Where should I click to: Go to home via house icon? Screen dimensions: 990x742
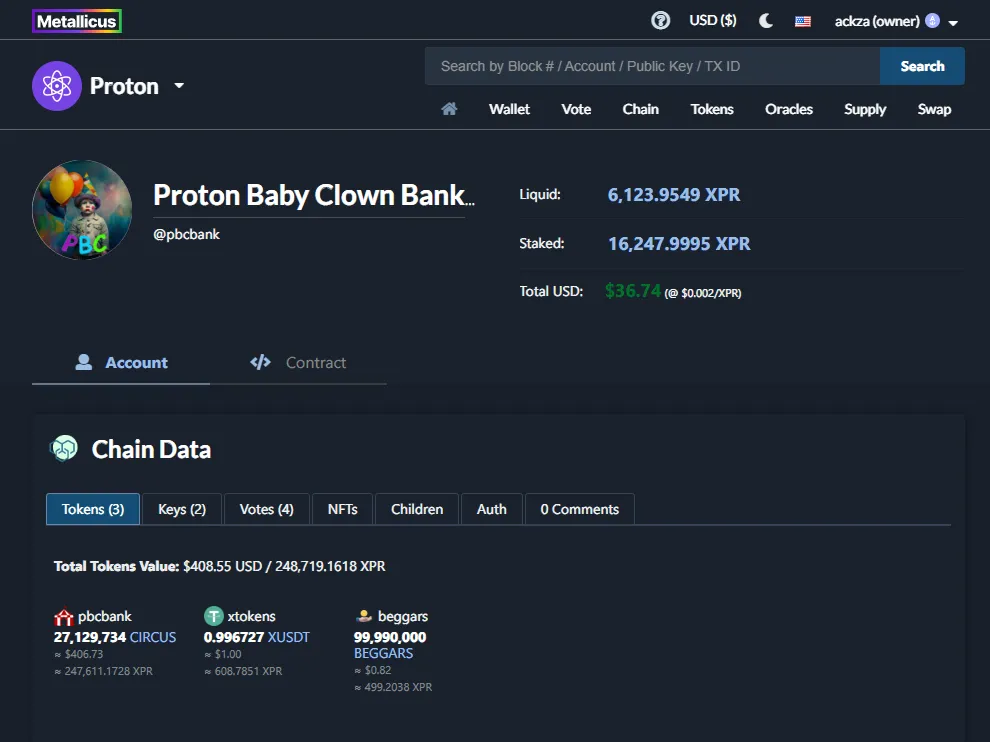coord(449,109)
